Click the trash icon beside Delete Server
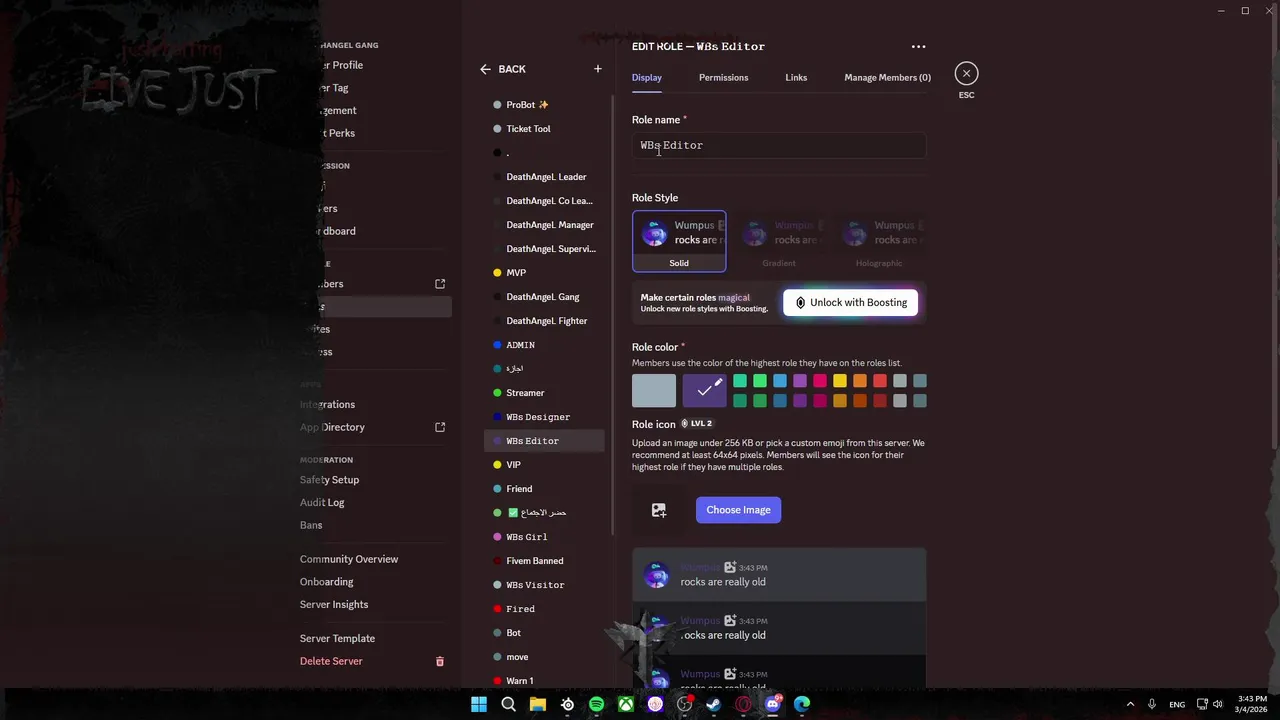 [x=439, y=661]
